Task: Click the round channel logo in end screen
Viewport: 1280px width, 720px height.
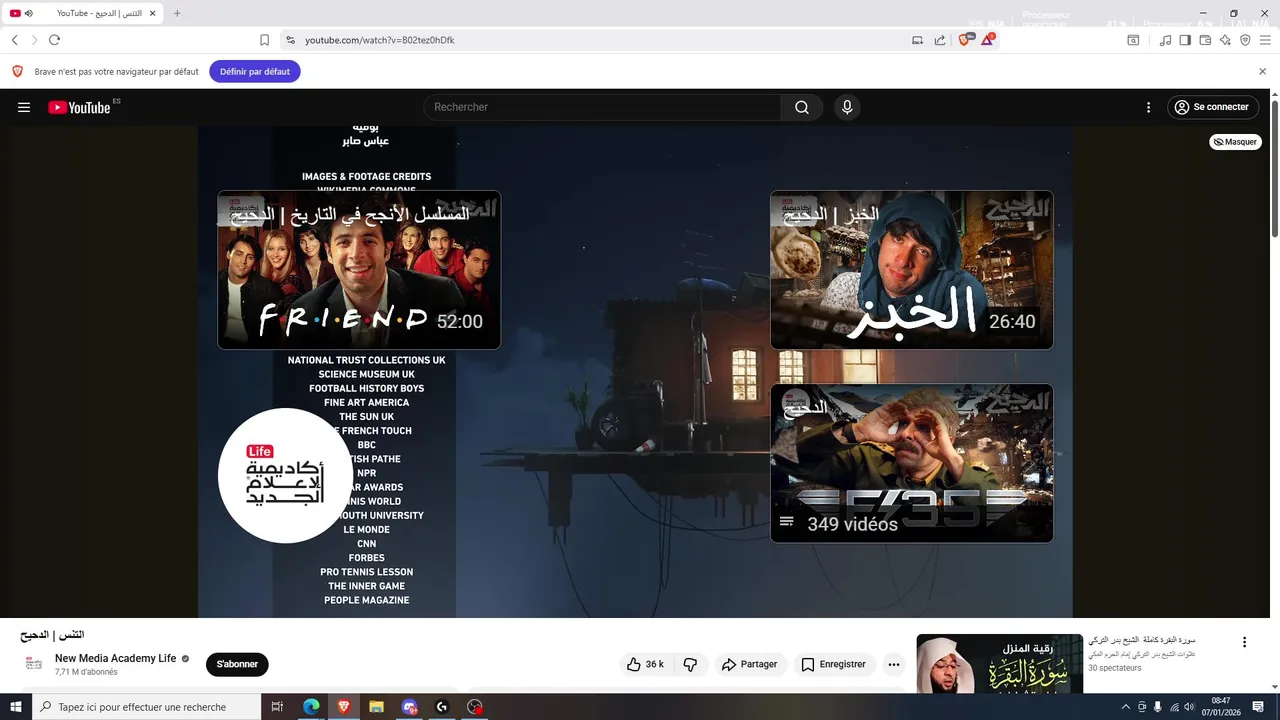Action: tap(286, 476)
